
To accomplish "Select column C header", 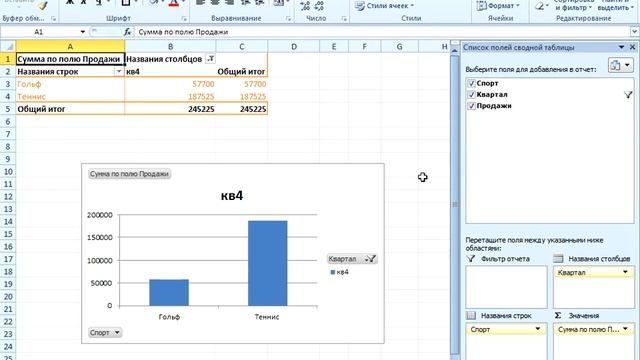I will coord(242,47).
